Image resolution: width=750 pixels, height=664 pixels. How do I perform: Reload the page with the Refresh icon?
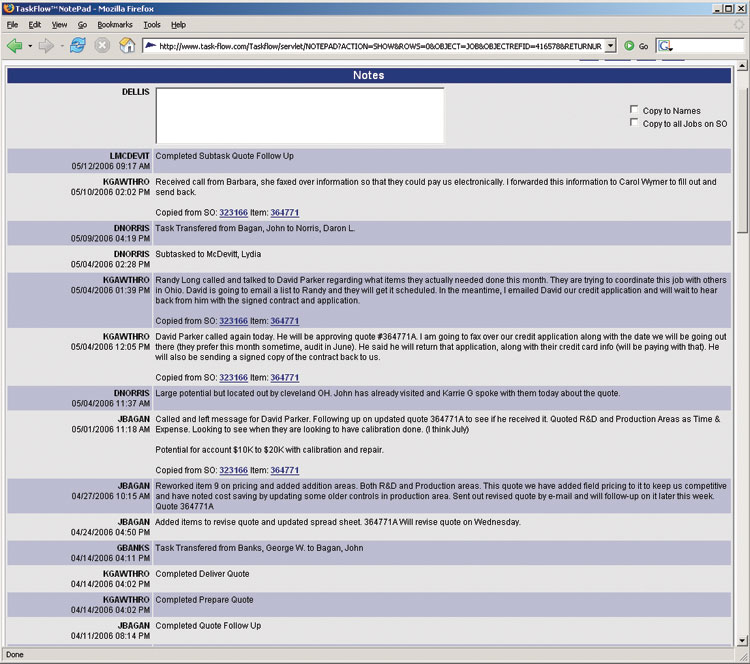(77, 45)
